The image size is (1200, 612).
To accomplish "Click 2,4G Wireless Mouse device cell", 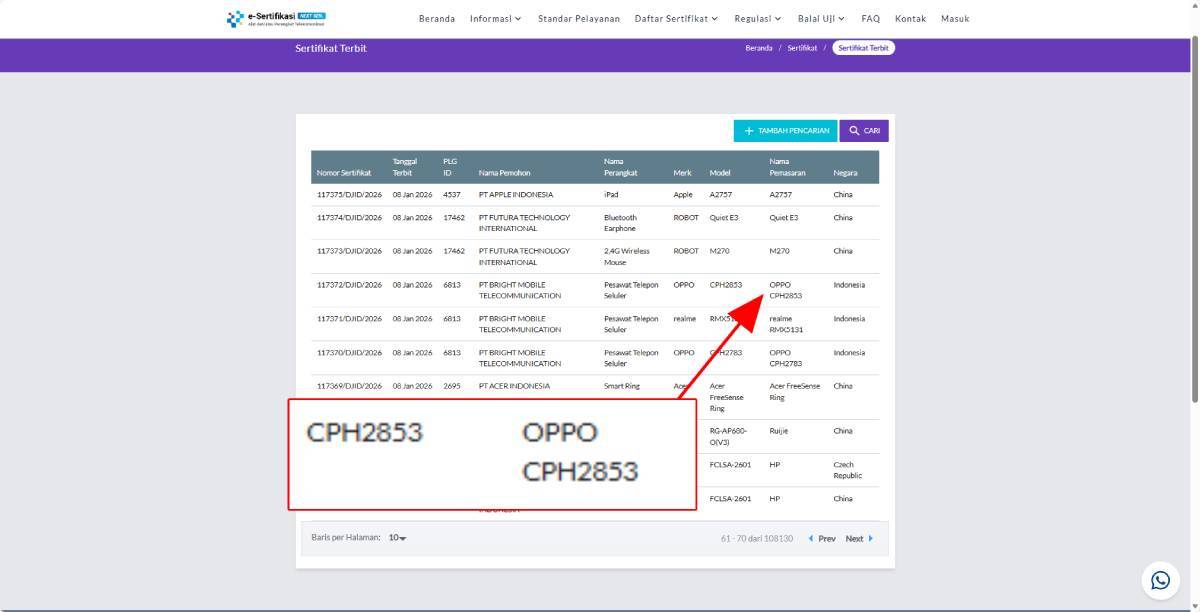I will 626,257.
